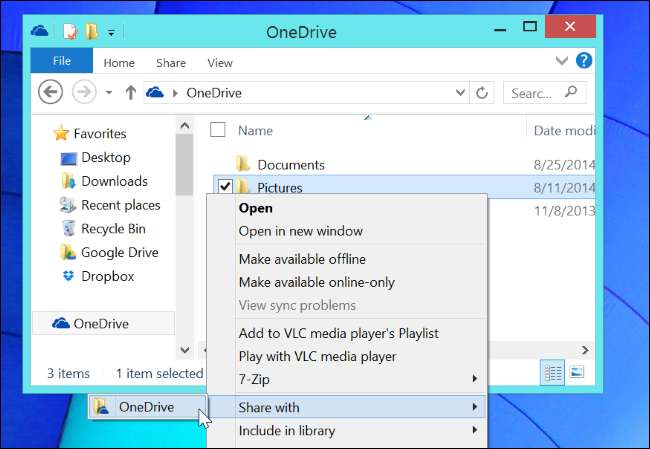Click the New folder quick access icon
The width and height of the screenshot is (650, 449).
click(91, 31)
